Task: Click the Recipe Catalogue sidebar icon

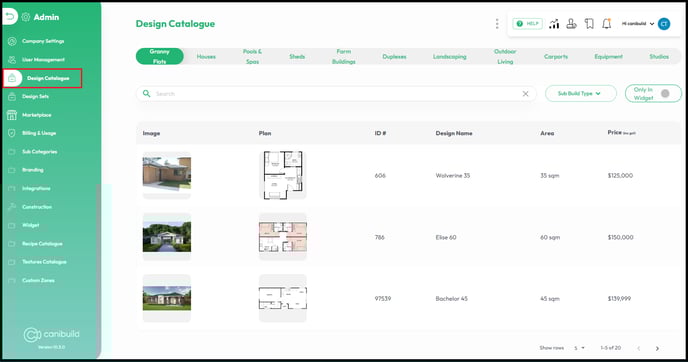Action: (x=12, y=244)
